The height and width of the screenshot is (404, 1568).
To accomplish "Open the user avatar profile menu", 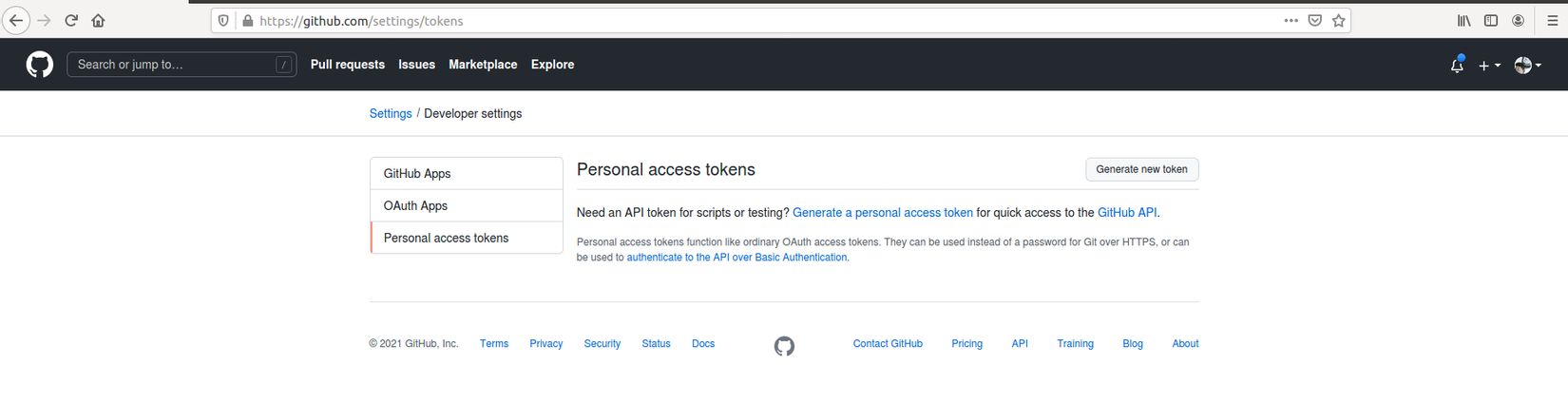I will pos(1527,65).
